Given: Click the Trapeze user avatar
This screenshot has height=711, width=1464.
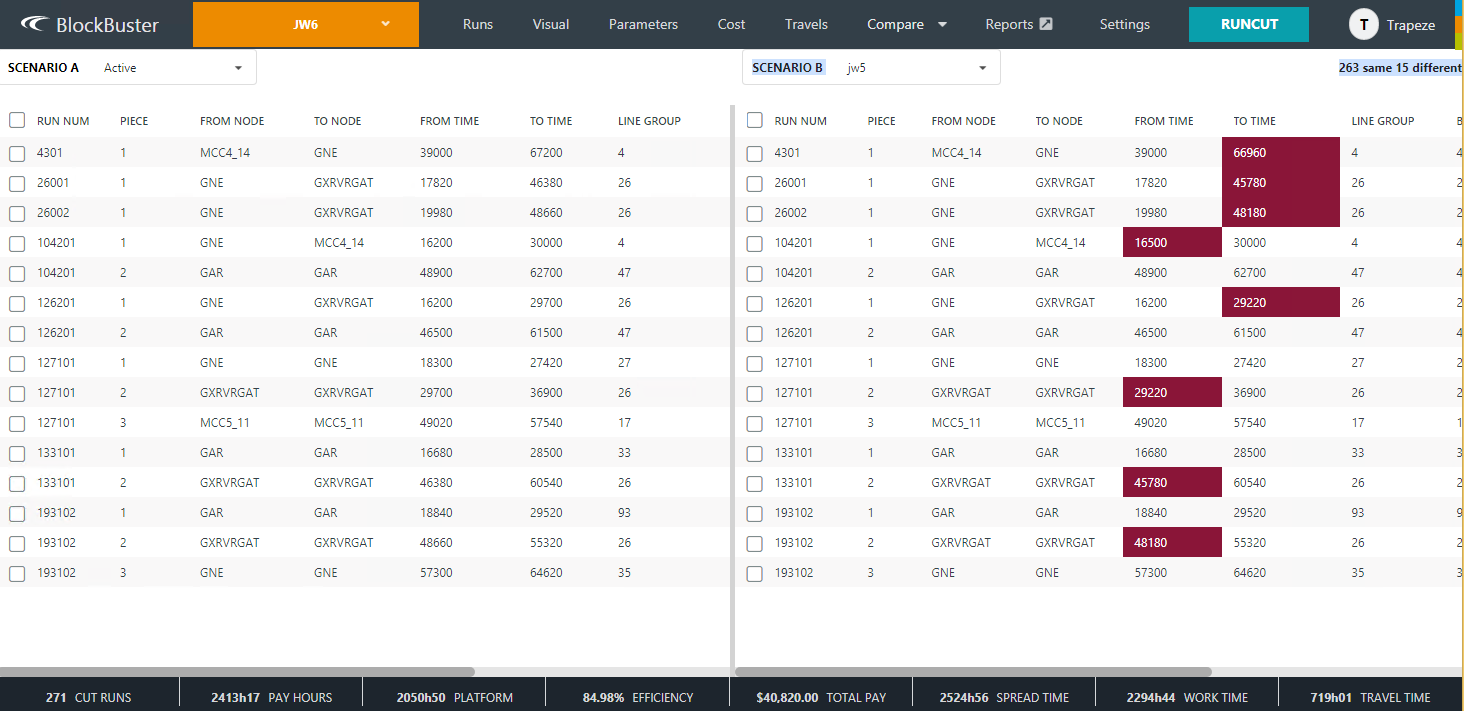Looking at the screenshot, I should click(x=1363, y=24).
